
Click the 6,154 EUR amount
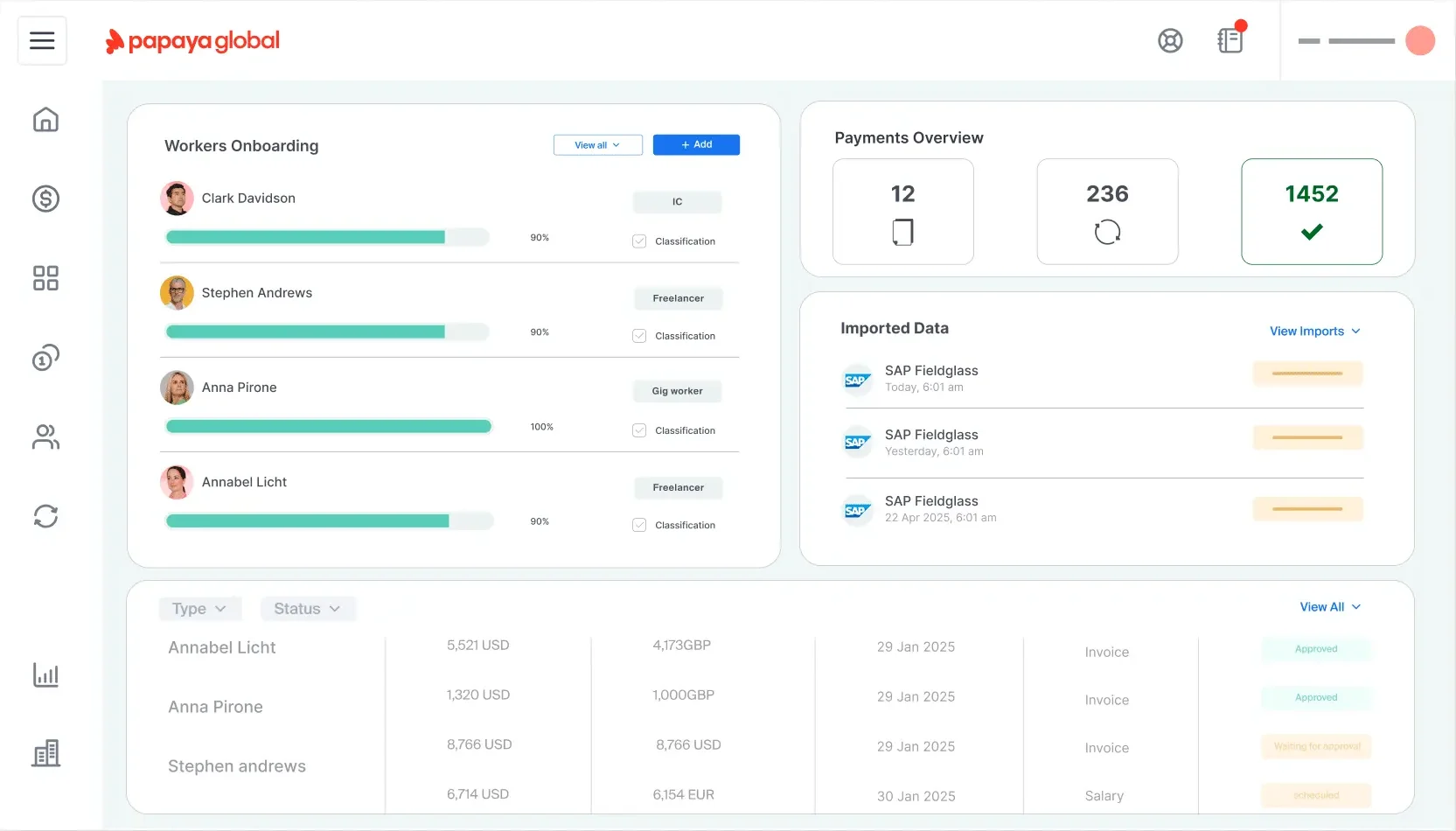(x=684, y=794)
